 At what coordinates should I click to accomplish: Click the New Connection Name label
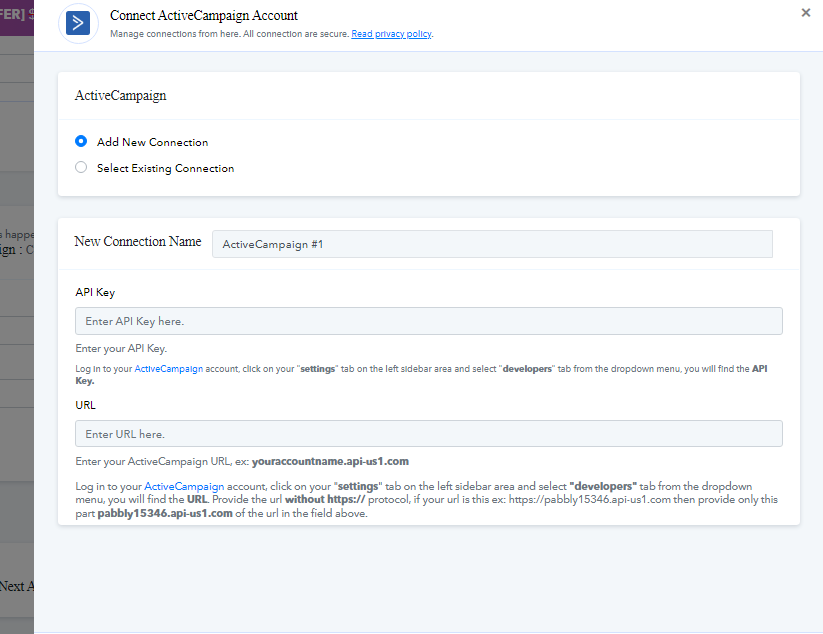[x=138, y=241]
